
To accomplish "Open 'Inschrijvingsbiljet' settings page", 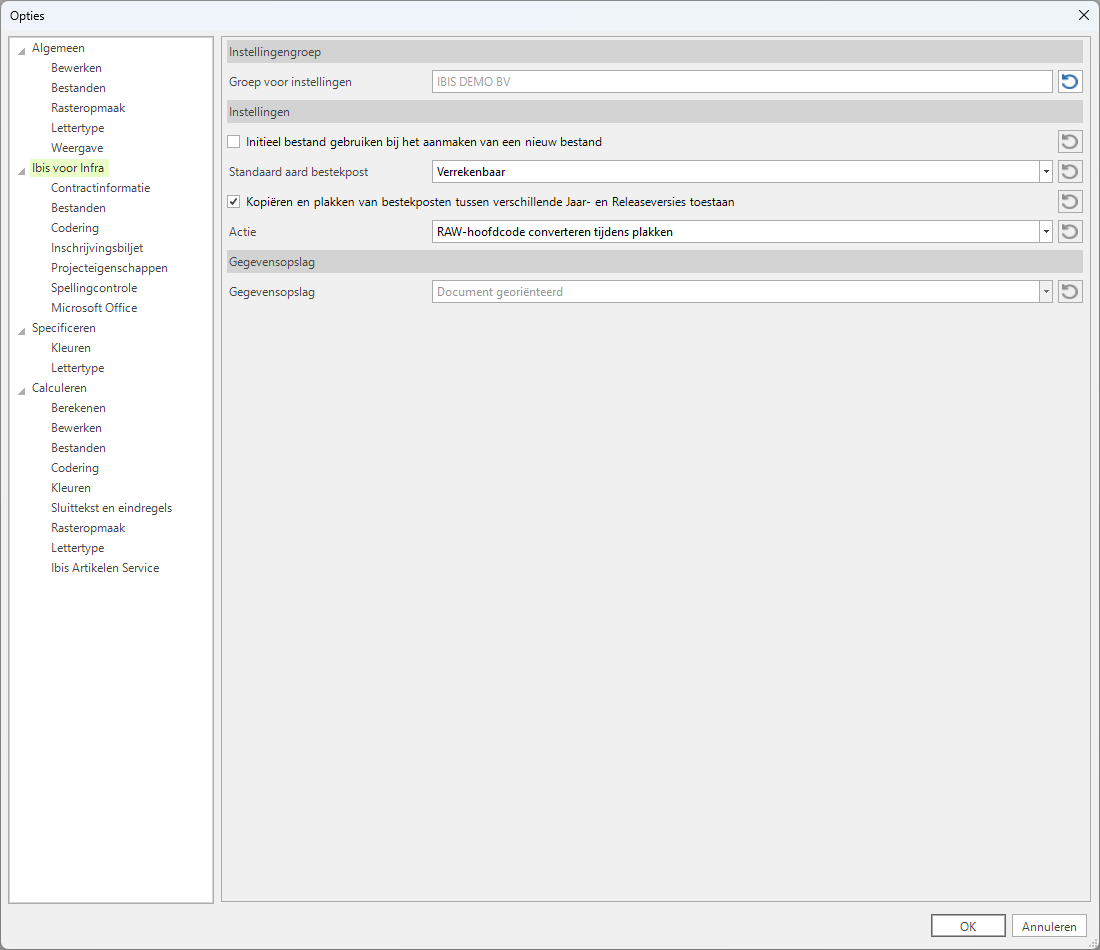I will coord(97,248).
